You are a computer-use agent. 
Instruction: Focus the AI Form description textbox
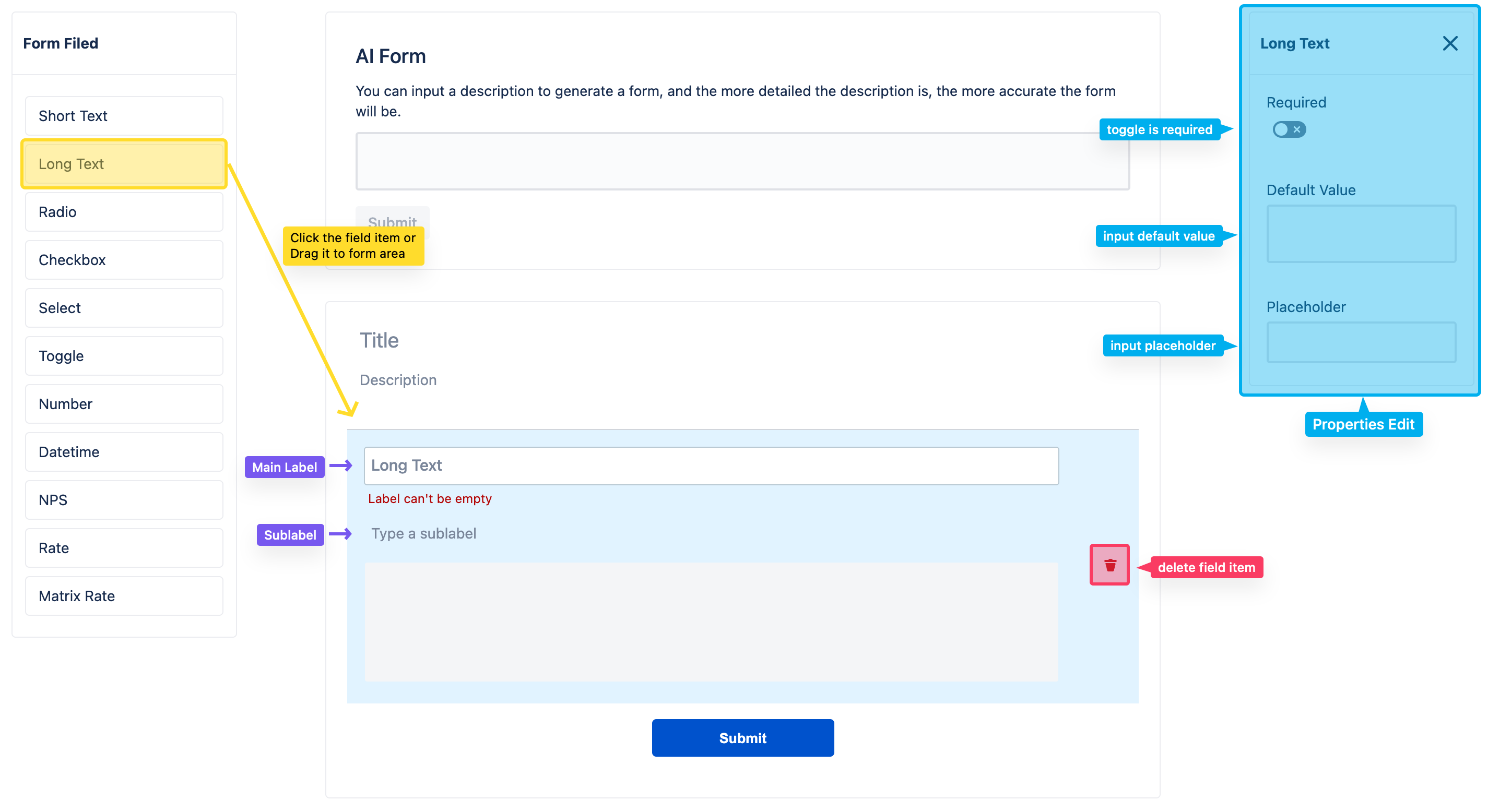pyautogui.click(x=742, y=161)
